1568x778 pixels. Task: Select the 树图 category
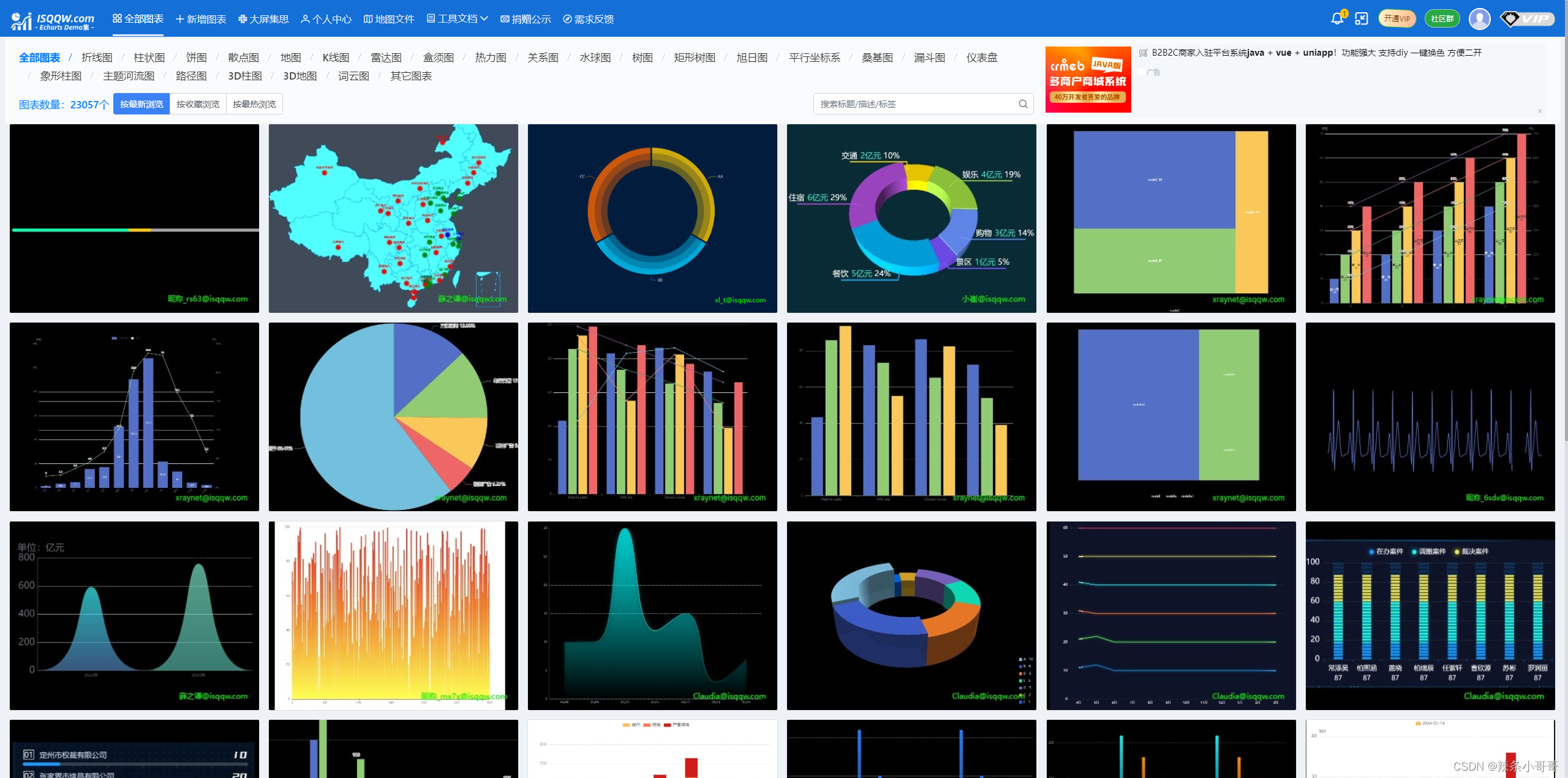643,58
